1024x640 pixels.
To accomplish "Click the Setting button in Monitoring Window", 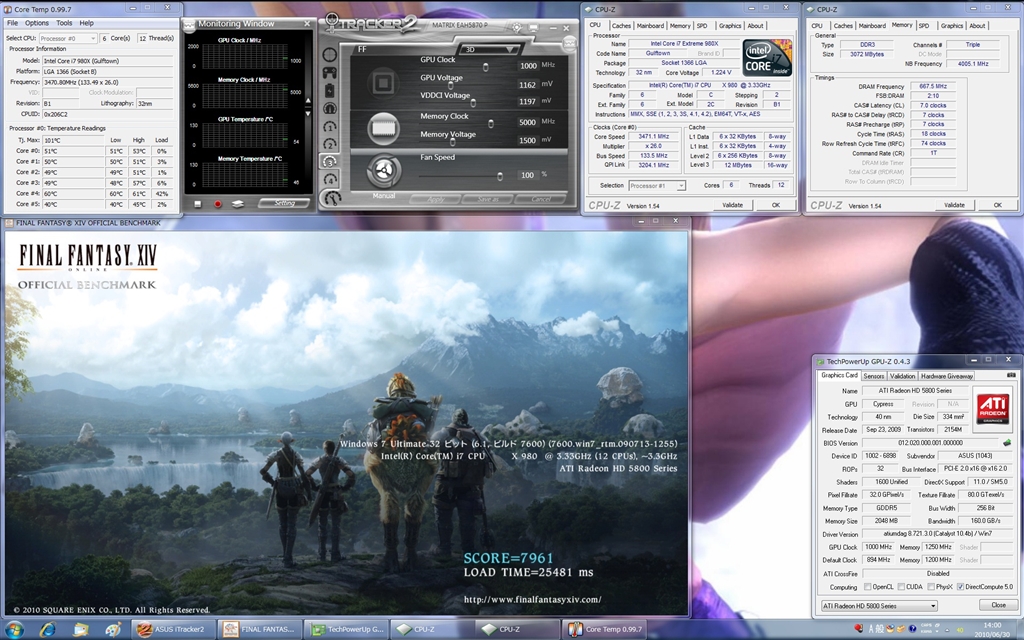I will 284,203.
